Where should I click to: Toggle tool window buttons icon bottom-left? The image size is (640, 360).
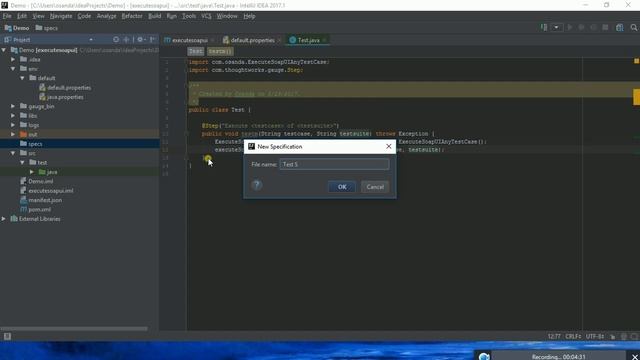tap(7, 336)
